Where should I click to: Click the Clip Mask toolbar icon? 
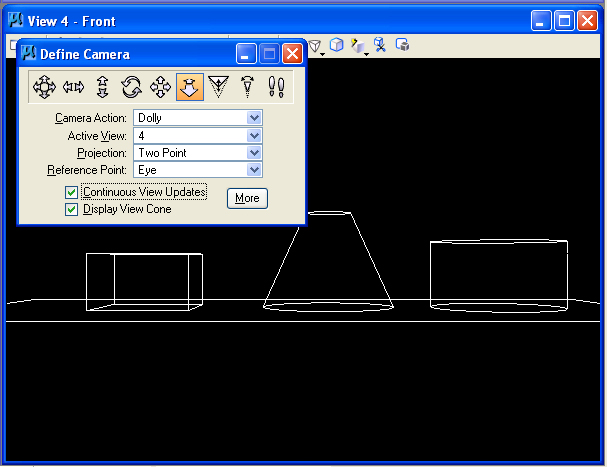pyautogui.click(x=402, y=45)
